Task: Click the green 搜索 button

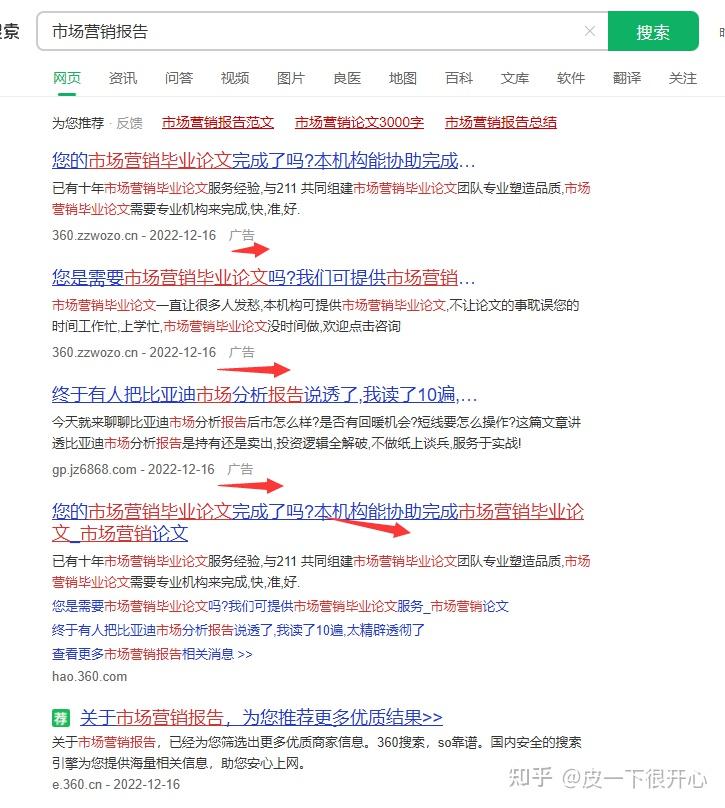Action: (x=653, y=31)
